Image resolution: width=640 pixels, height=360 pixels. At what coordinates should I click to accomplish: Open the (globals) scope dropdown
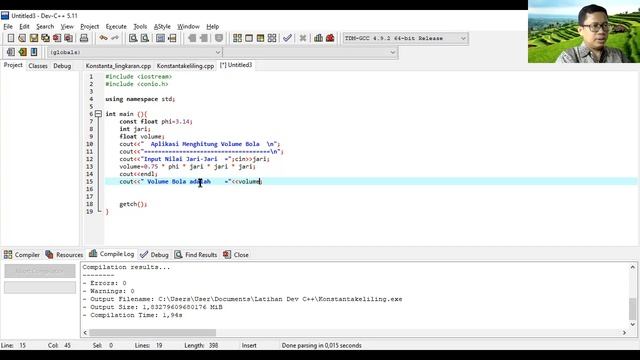click(x=135, y=52)
